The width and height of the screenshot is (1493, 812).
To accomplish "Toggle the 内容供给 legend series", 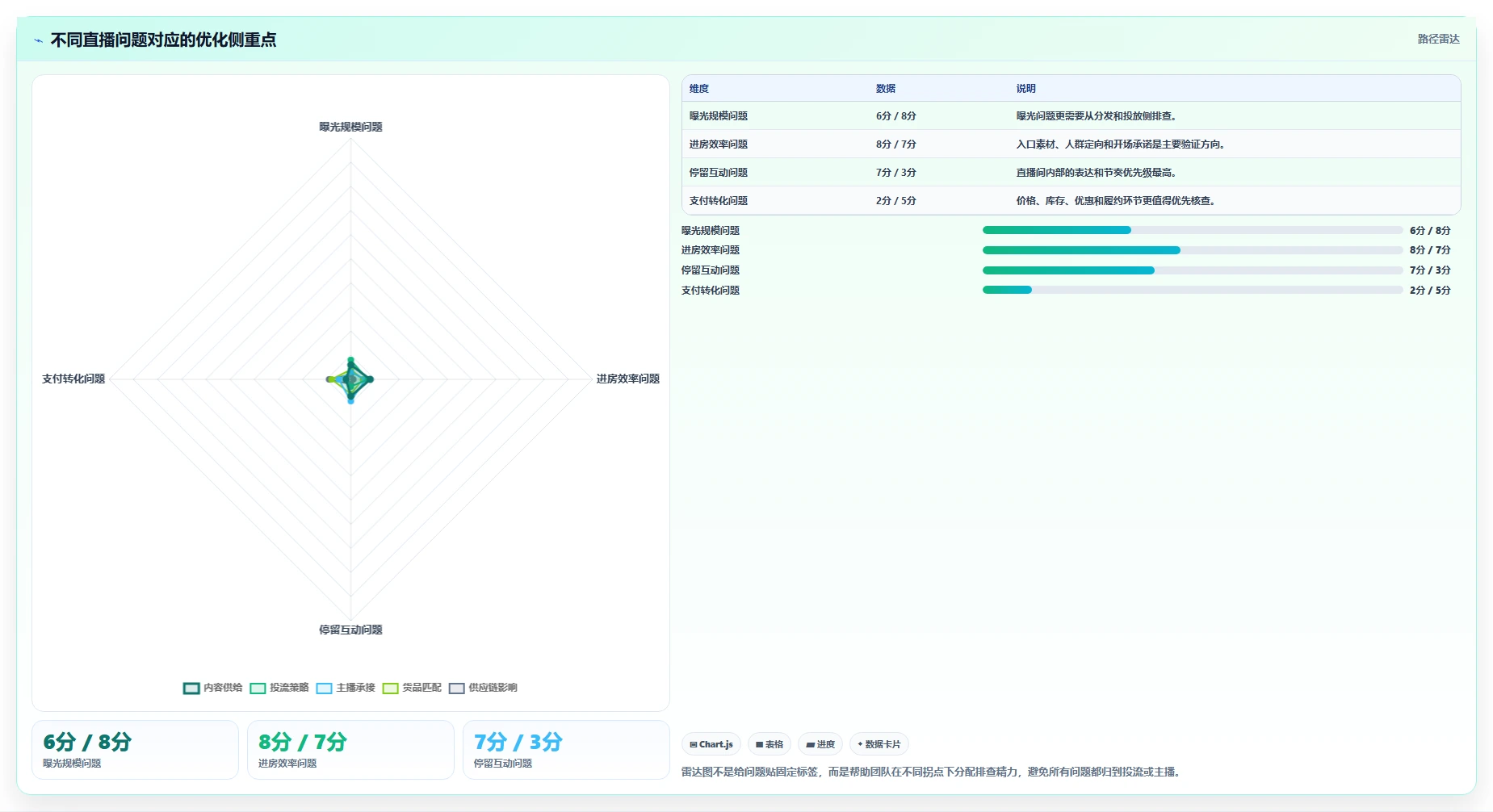I will coord(212,688).
